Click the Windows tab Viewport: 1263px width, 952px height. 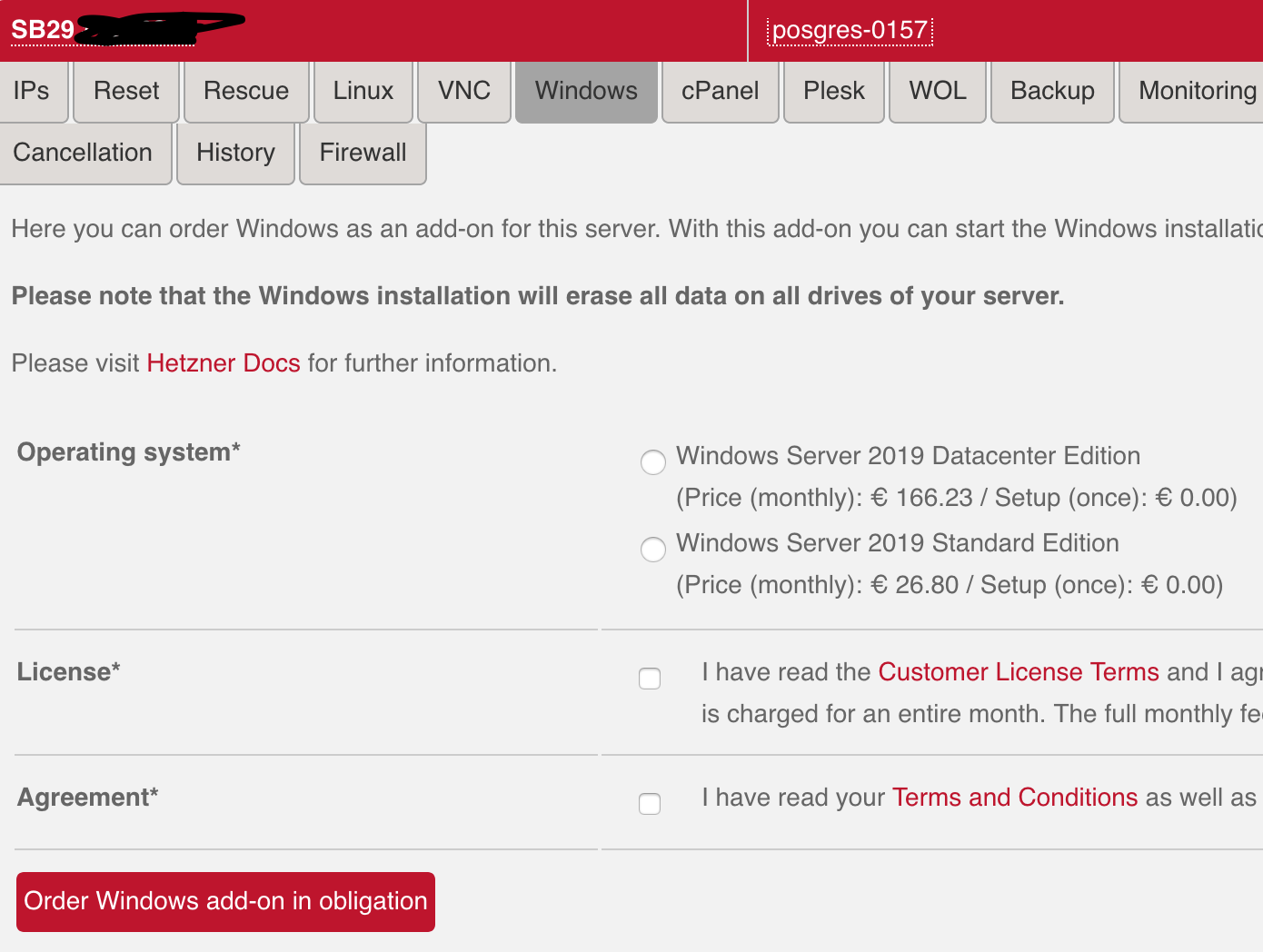click(586, 91)
